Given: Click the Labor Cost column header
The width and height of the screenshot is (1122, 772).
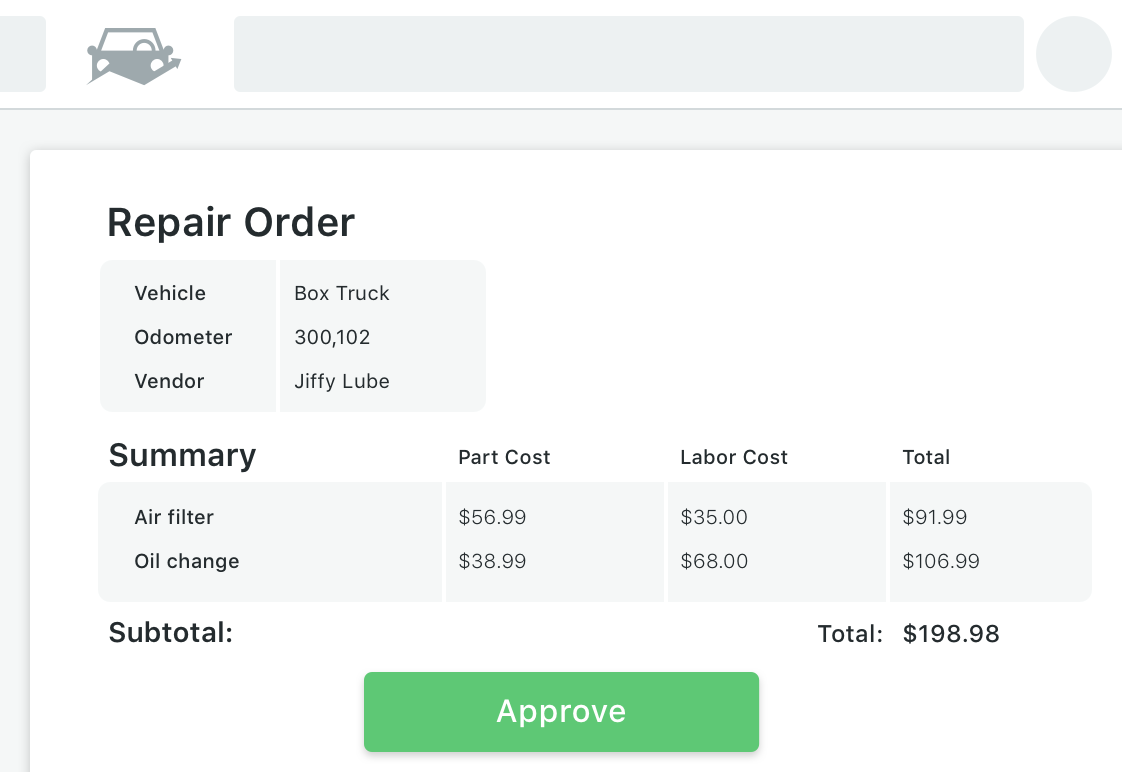Looking at the screenshot, I should (x=734, y=457).
